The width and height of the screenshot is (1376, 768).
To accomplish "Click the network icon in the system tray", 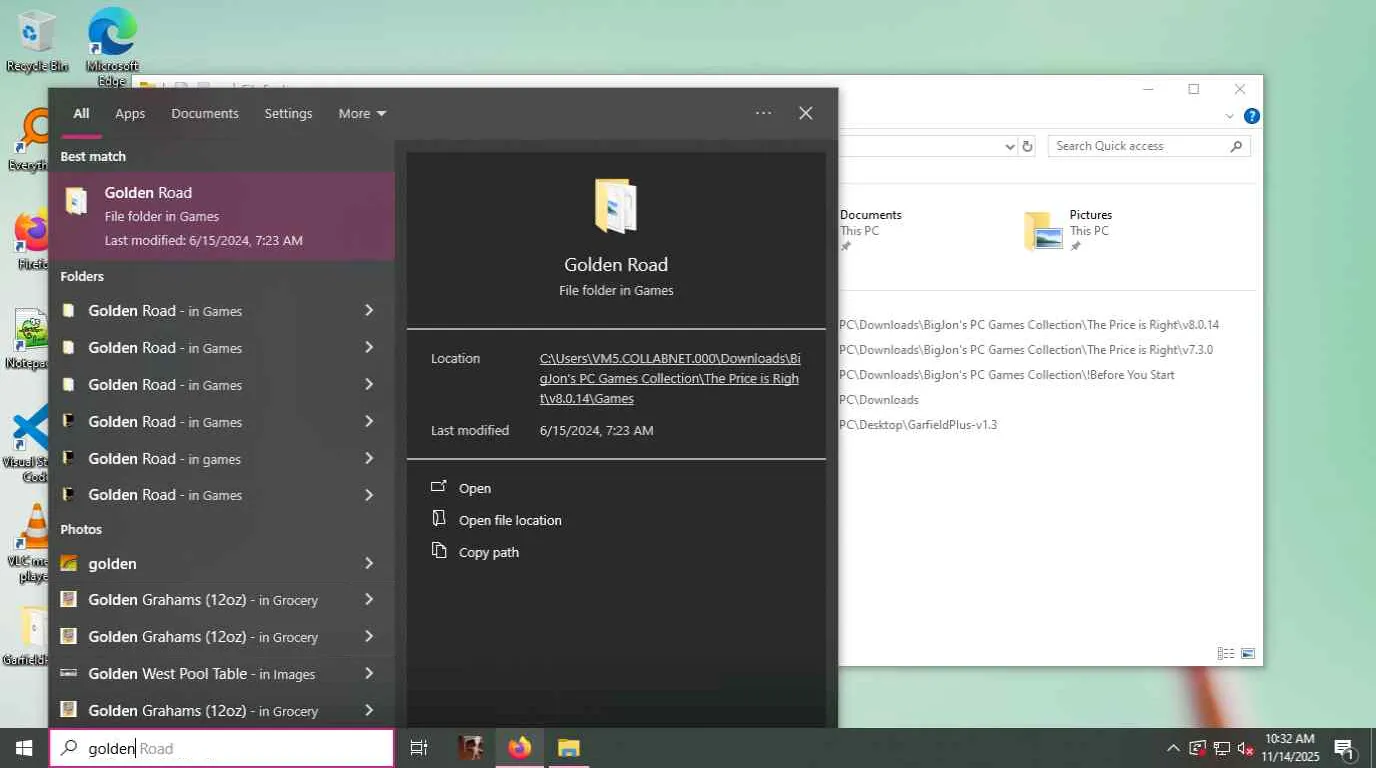I will [x=1221, y=748].
